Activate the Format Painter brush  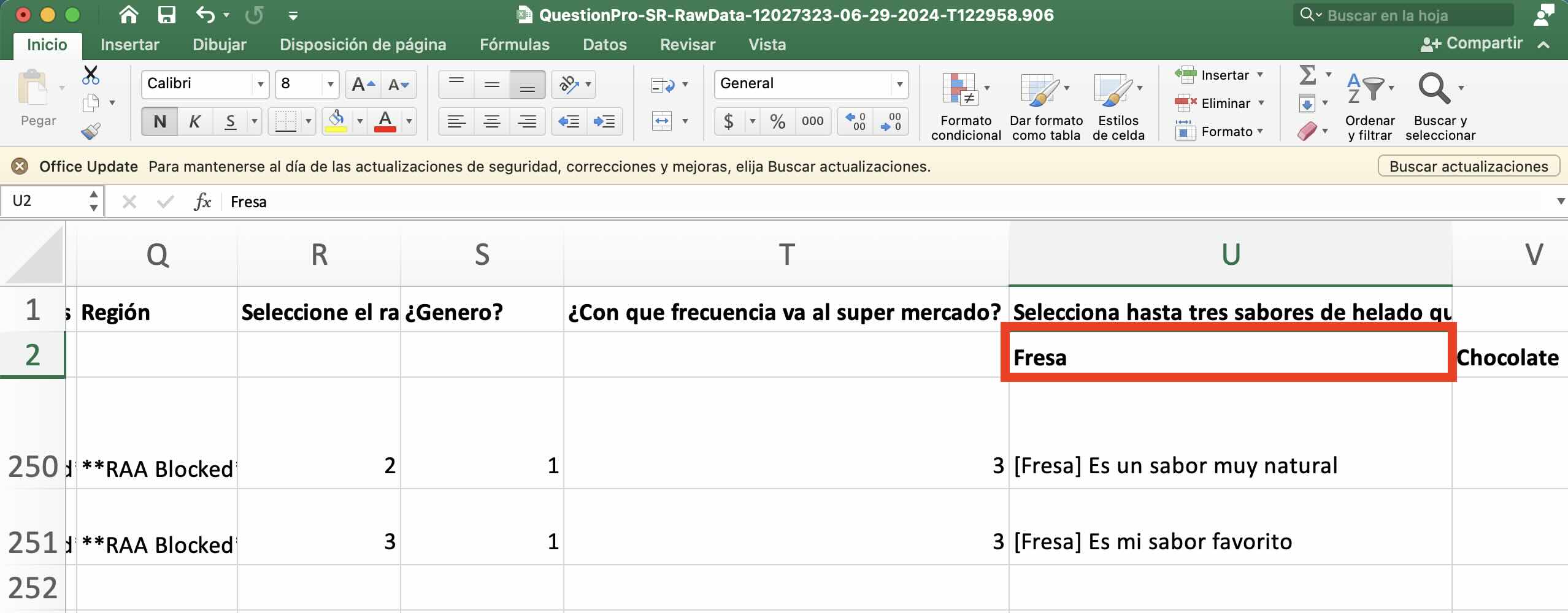point(91,131)
